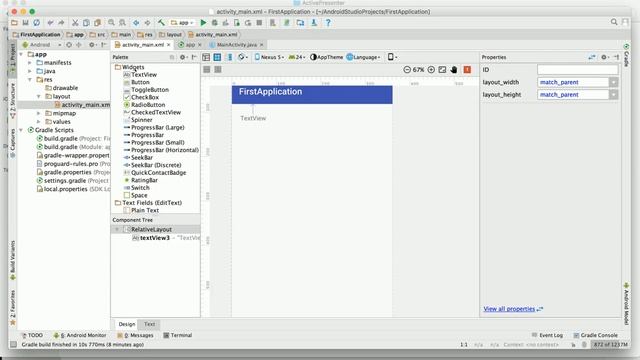Open the API 24 version dropdown
Viewport: 640px width, 360px height.
[x=297, y=57]
